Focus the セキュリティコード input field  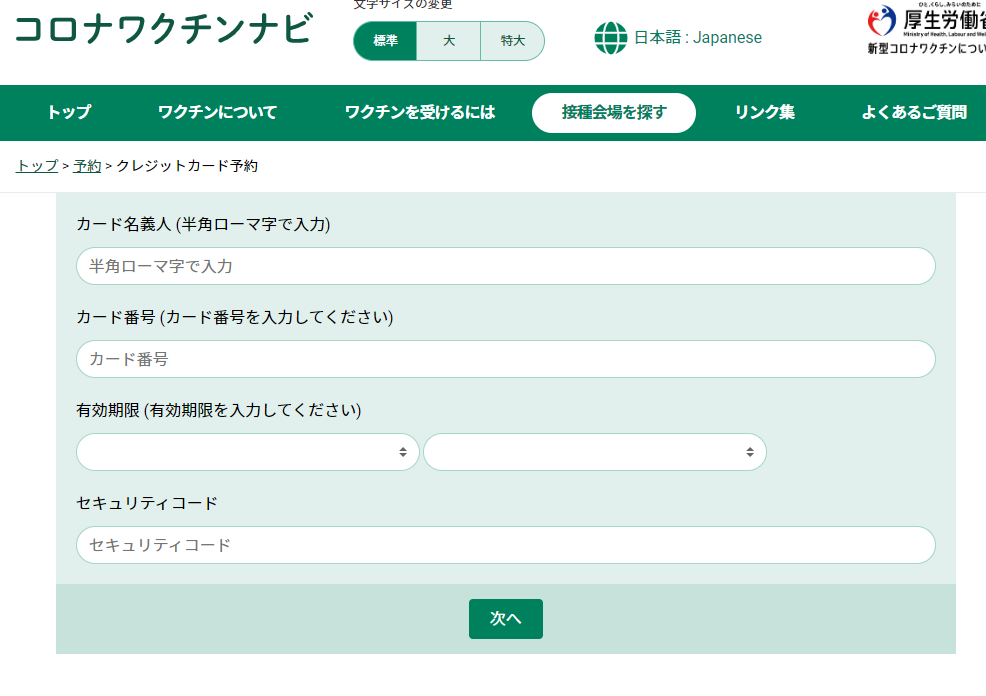tap(506, 545)
